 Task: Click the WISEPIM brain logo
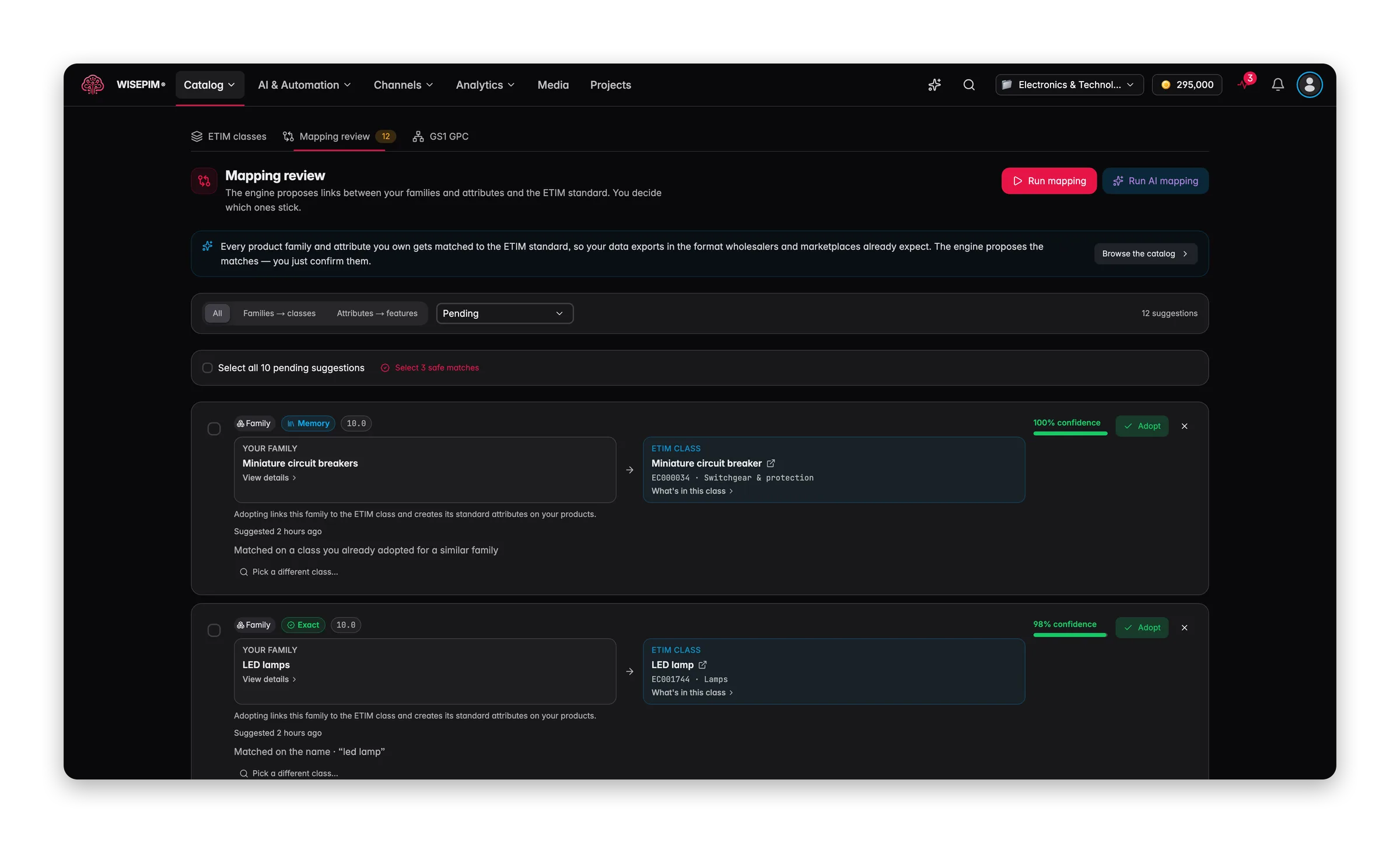click(93, 85)
